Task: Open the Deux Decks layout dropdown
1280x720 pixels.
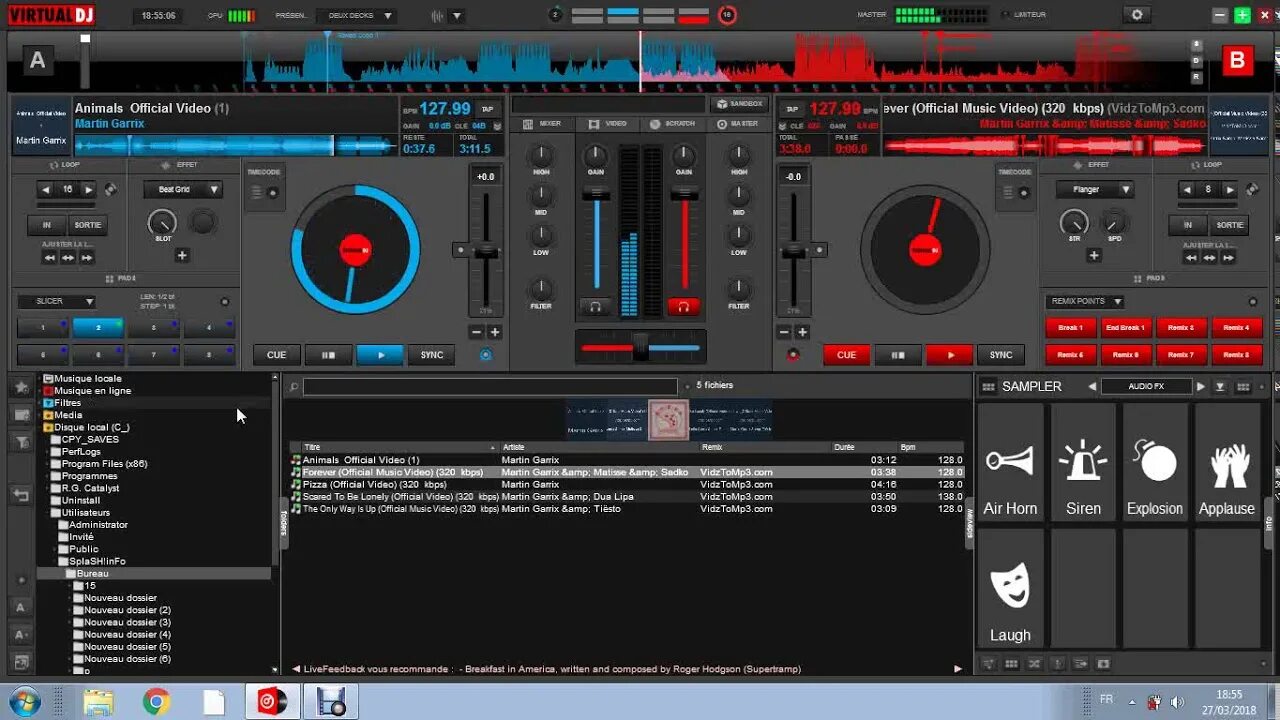Action: (x=356, y=16)
